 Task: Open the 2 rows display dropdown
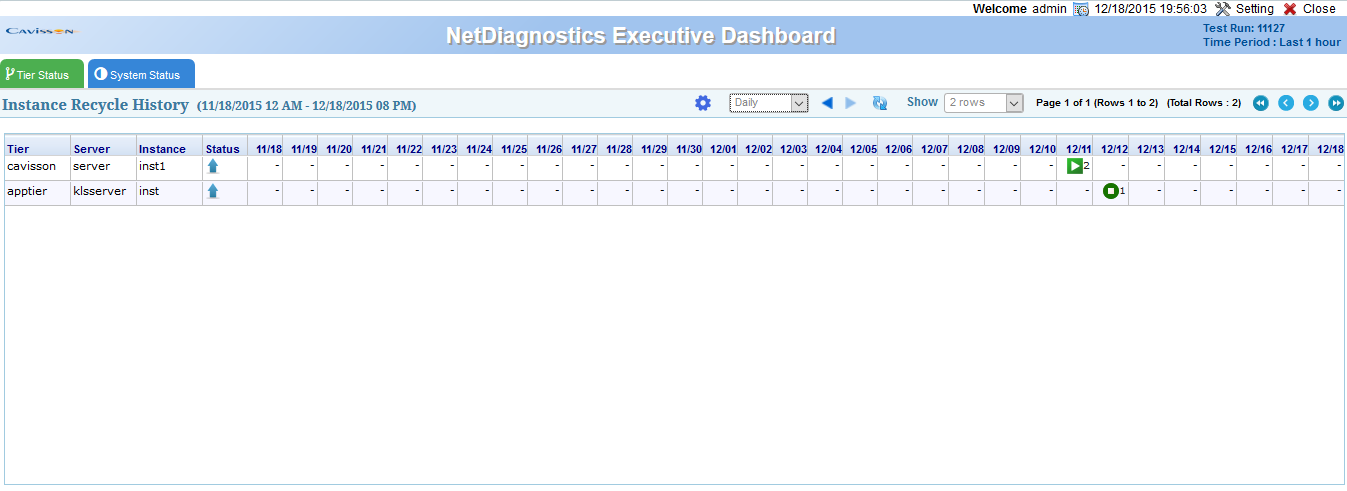pos(984,103)
